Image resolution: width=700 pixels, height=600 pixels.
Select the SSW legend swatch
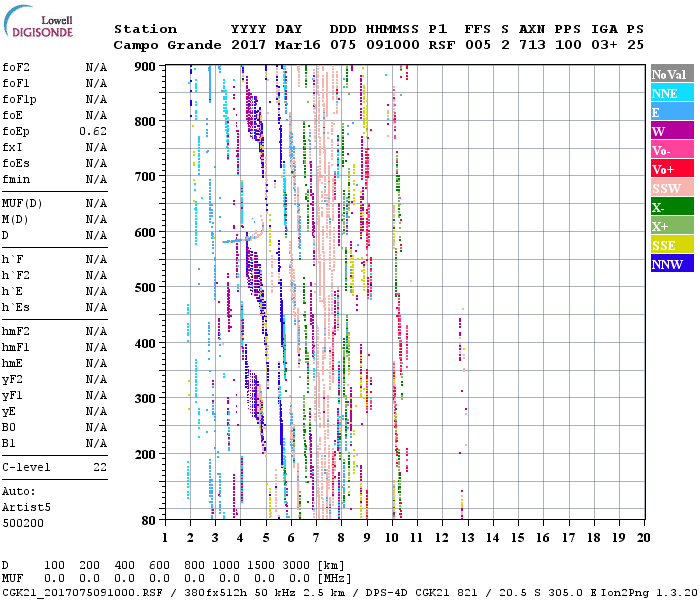672,188
